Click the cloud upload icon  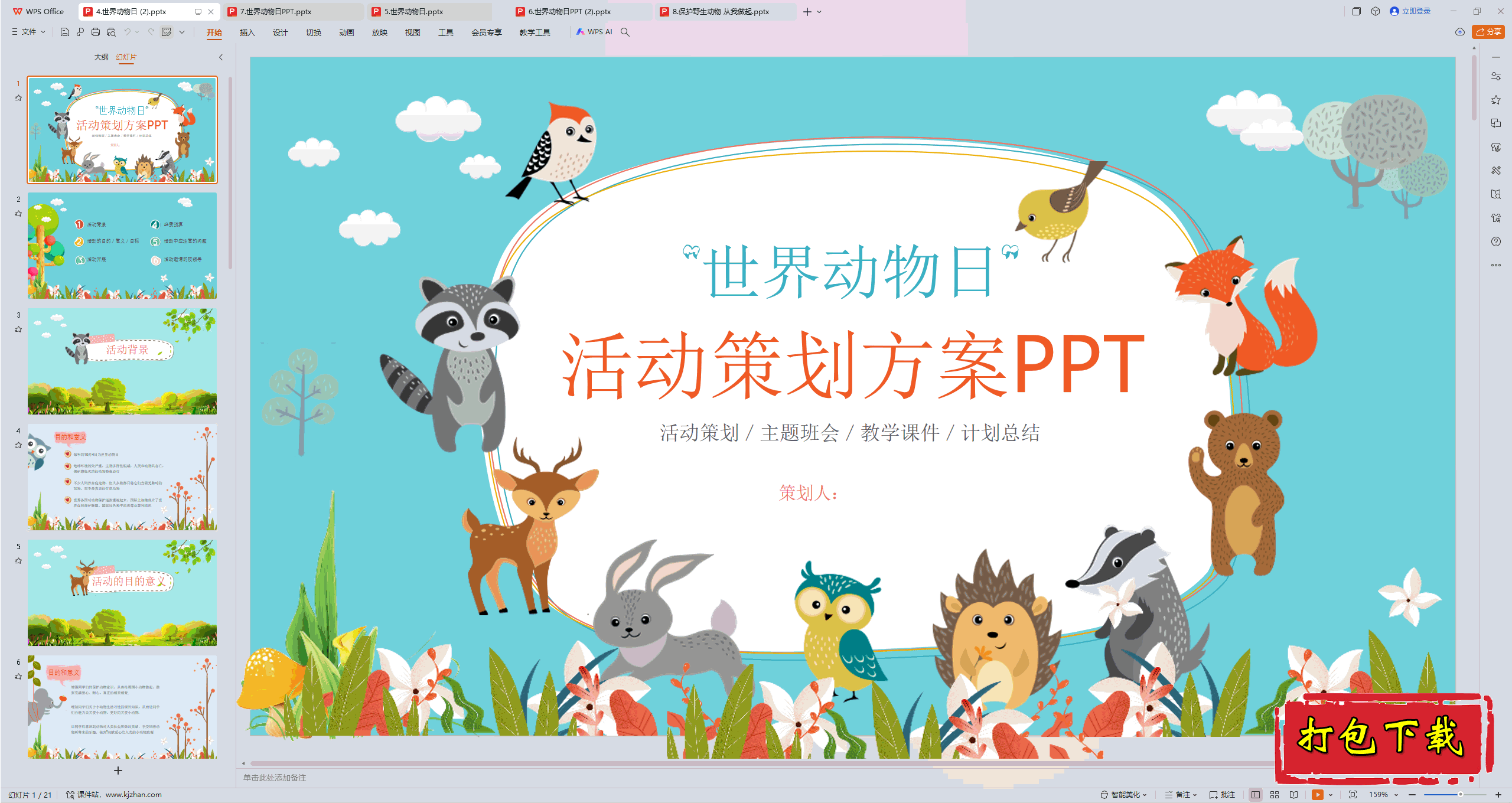point(1460,32)
